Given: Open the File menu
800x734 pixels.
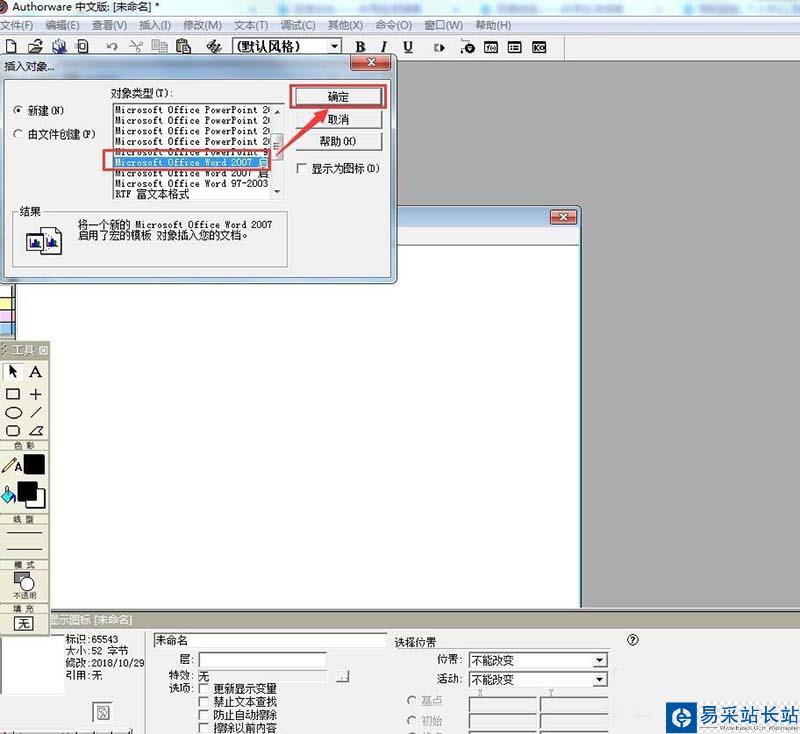Looking at the screenshot, I should click(x=17, y=25).
